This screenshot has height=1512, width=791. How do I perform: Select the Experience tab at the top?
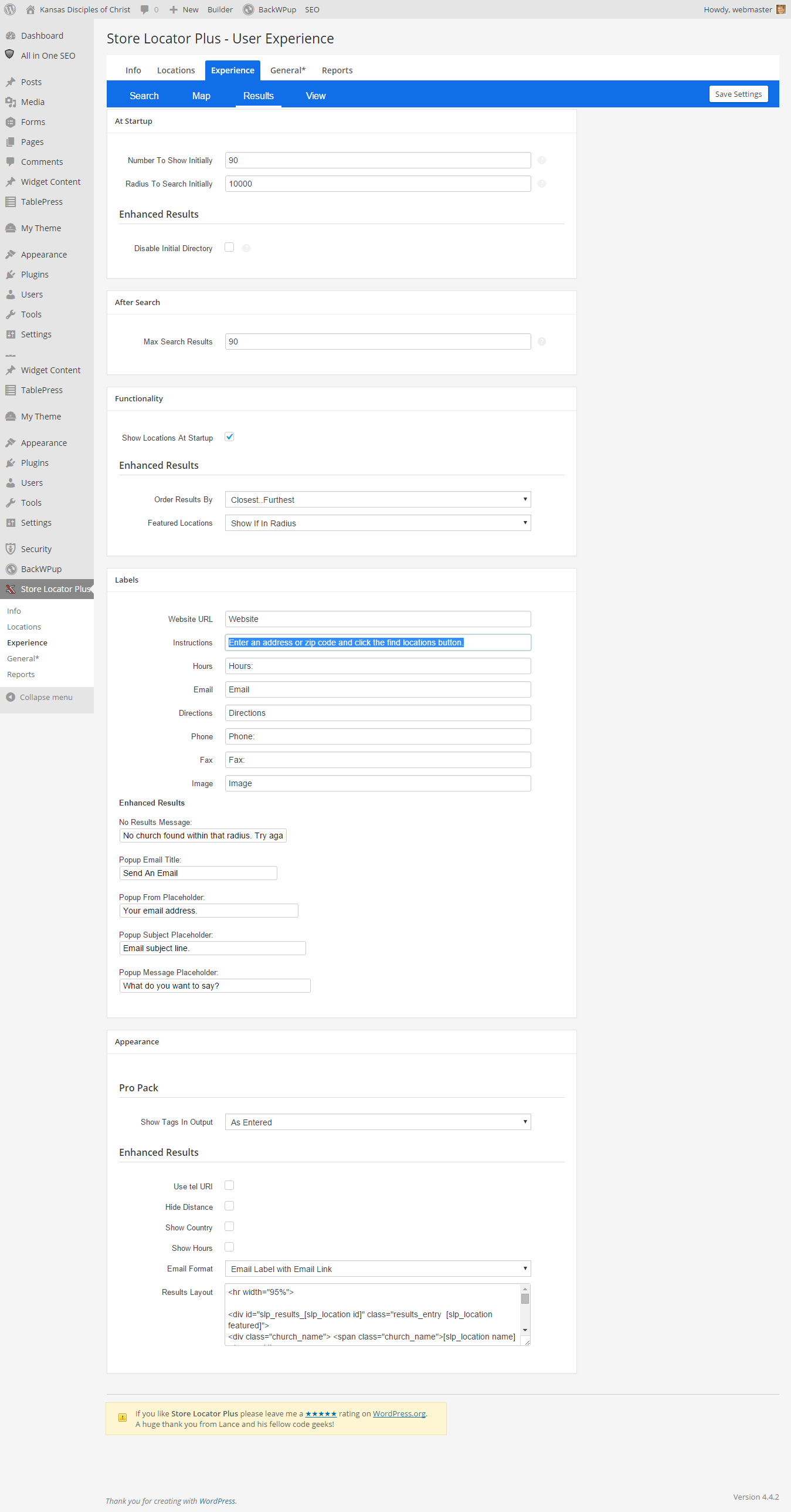coord(233,70)
